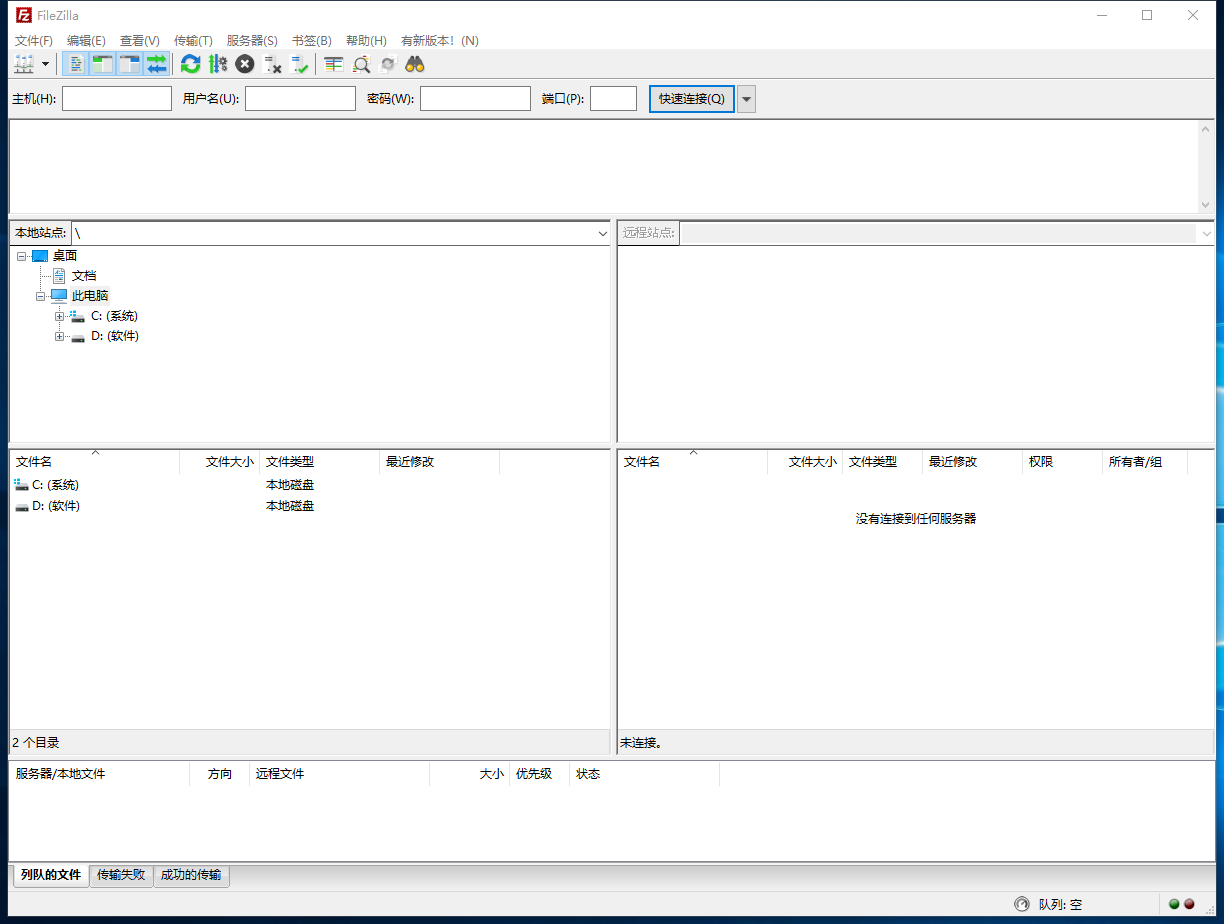The height and width of the screenshot is (924, 1224).
Task: Open the Site Manager
Action: (24, 63)
